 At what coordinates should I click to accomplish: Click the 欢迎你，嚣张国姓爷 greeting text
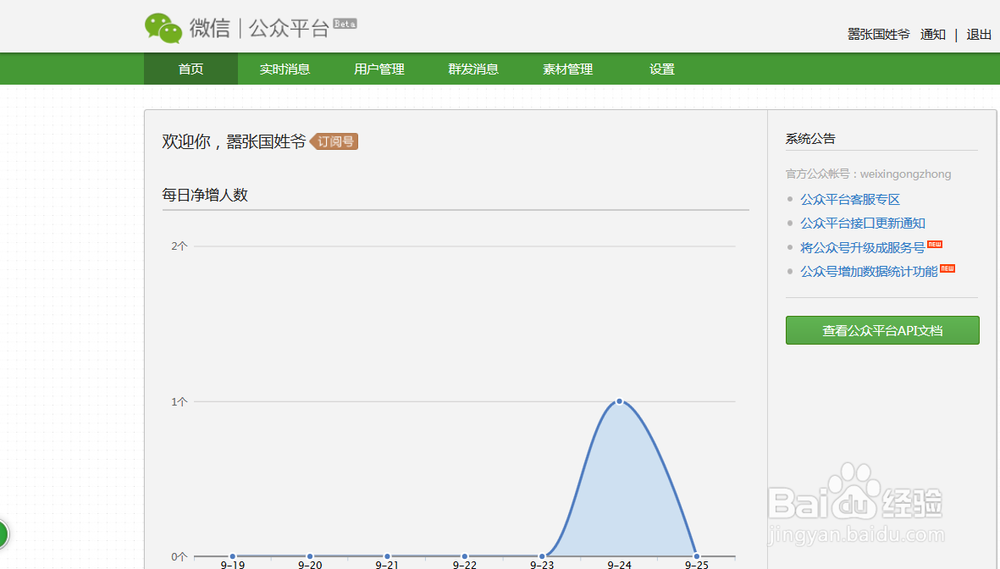[x=234, y=141]
